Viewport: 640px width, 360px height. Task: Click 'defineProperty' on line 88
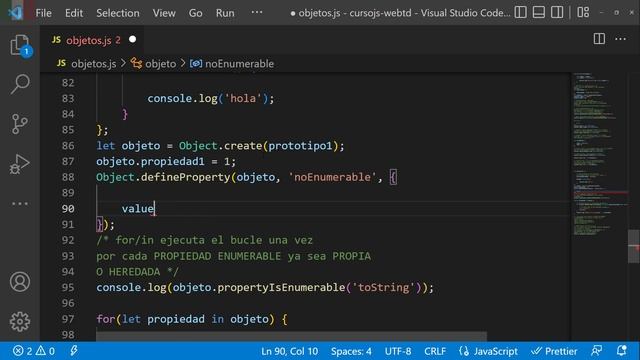click(185, 177)
